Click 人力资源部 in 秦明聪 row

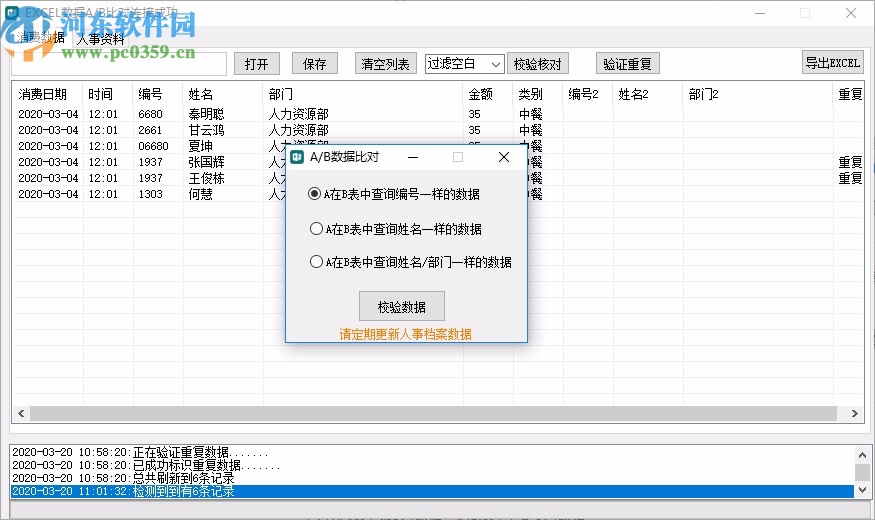click(299, 114)
